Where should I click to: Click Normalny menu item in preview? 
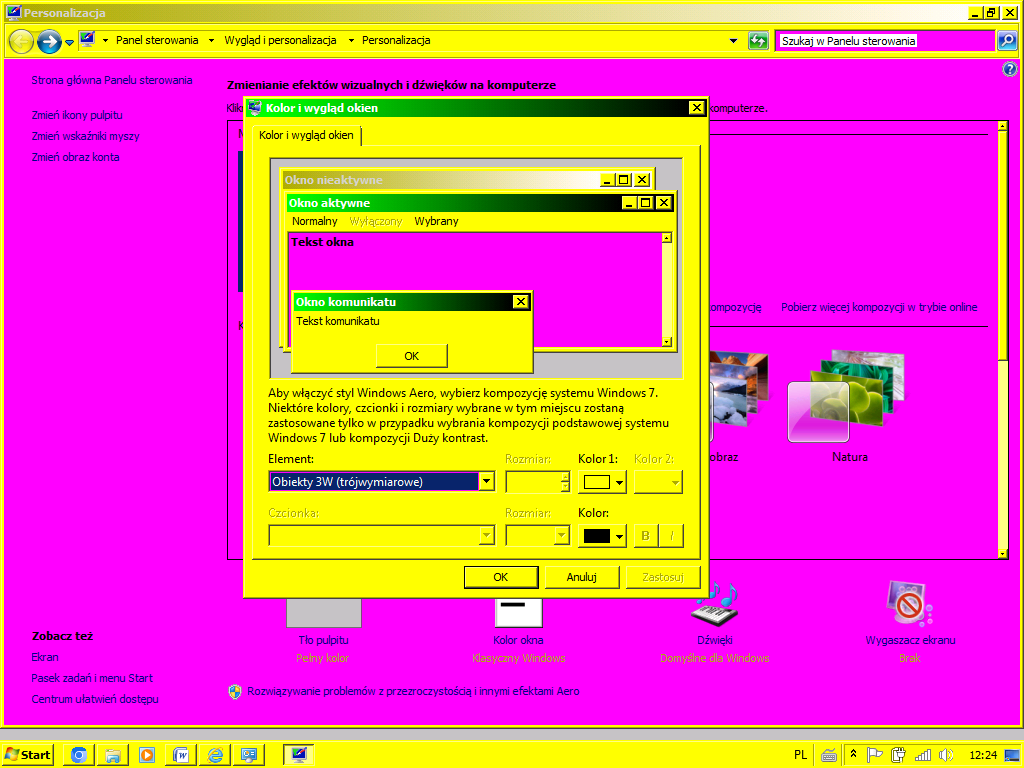[314, 221]
